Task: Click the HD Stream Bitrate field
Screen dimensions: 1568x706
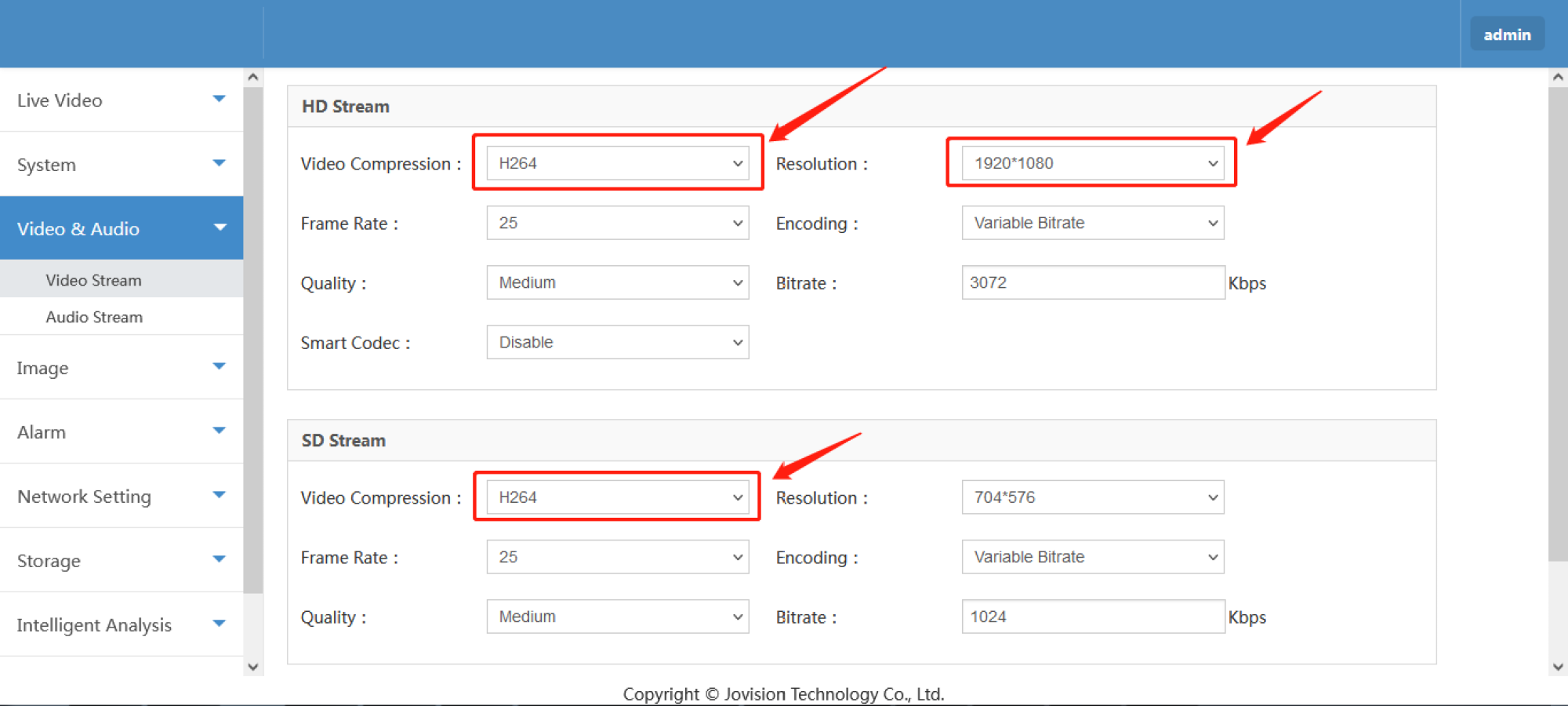Action: pyautogui.click(x=1092, y=282)
